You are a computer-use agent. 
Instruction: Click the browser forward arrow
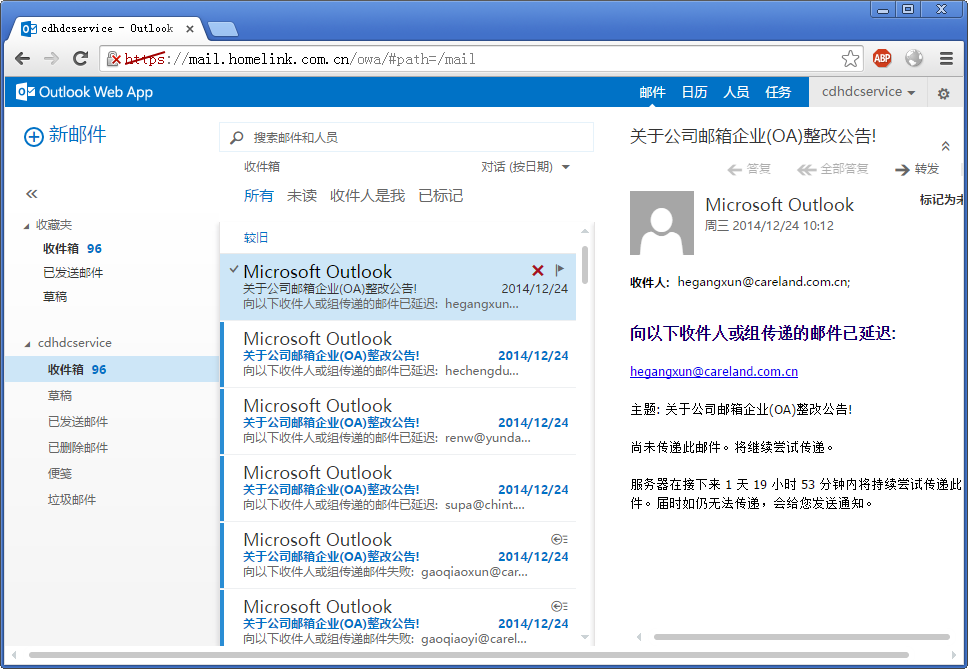click(x=52, y=59)
